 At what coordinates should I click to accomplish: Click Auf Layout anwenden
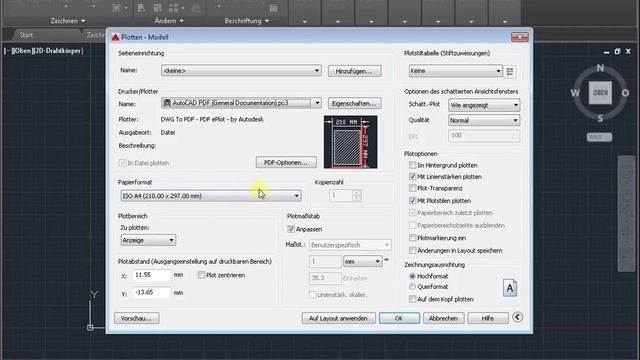(x=338, y=318)
